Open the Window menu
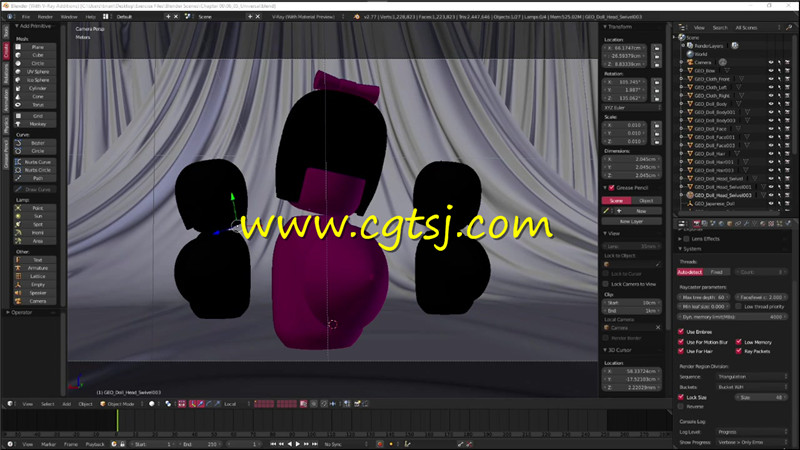The width and height of the screenshot is (800, 450). click(69, 17)
